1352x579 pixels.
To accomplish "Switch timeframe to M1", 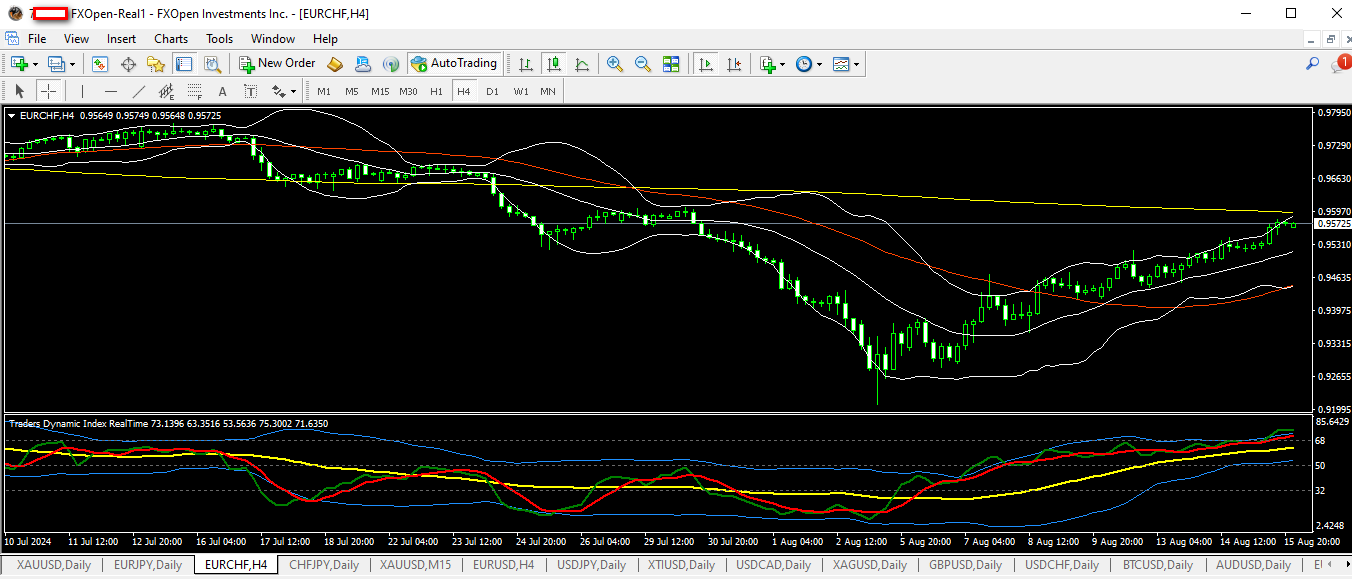I will click(324, 91).
